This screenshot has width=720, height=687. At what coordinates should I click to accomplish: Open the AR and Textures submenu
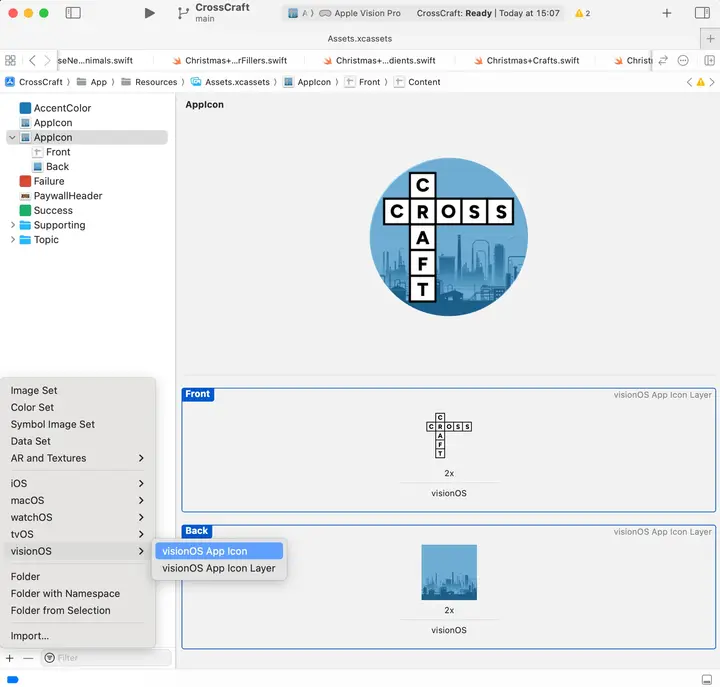click(x=78, y=458)
